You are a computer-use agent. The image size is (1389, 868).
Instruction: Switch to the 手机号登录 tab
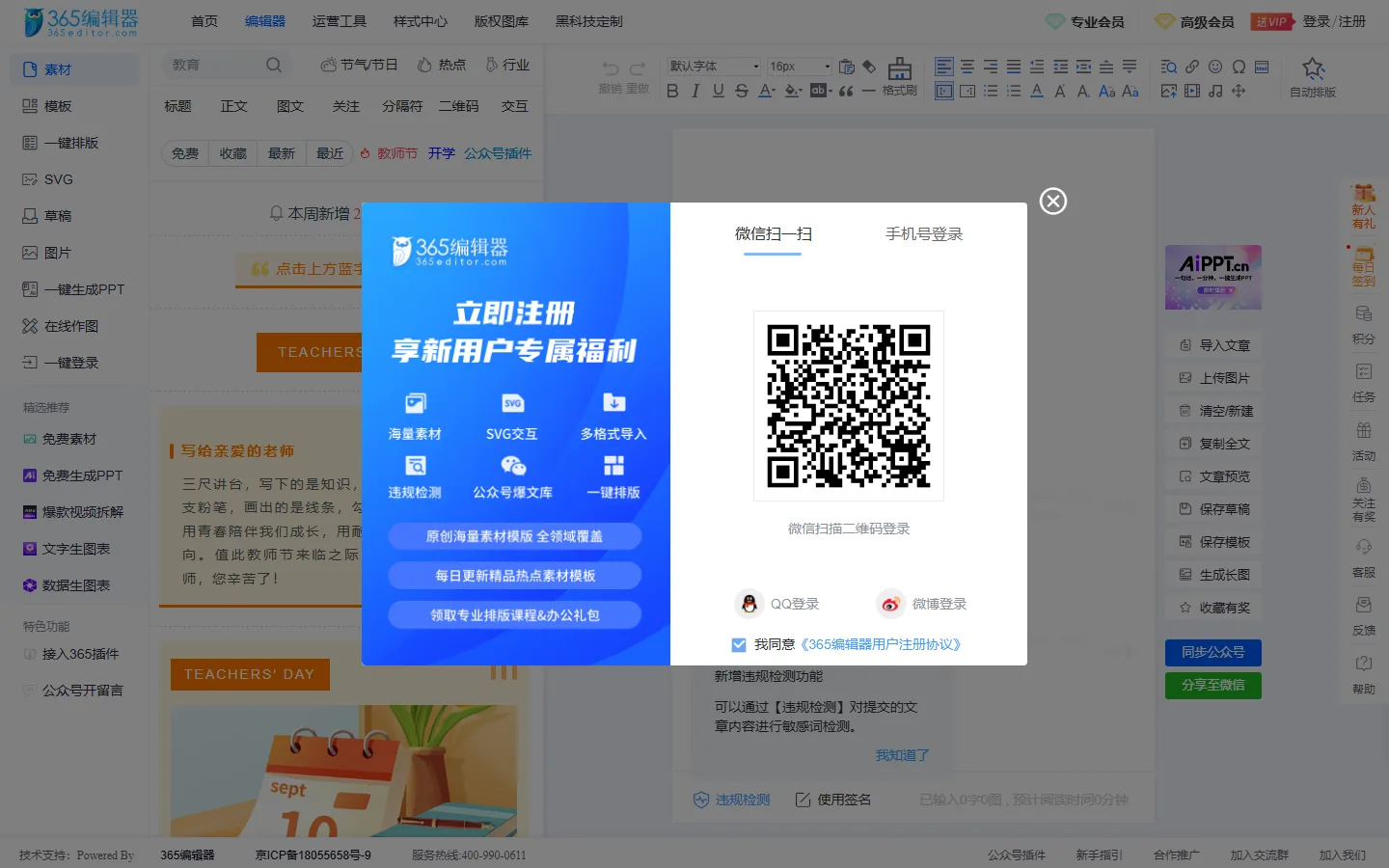coord(924,234)
